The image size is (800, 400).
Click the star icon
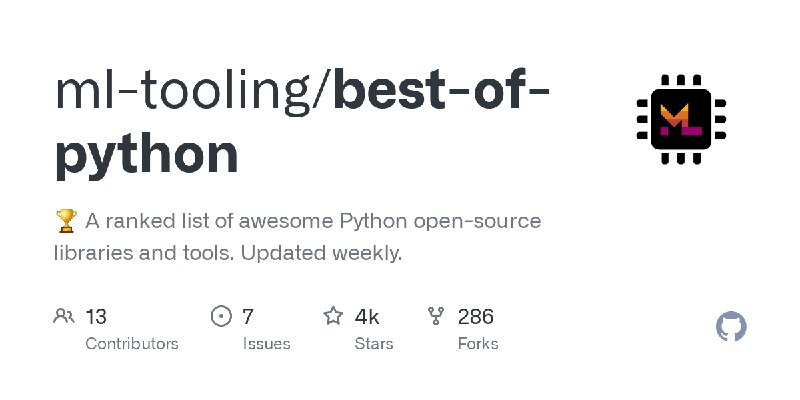[x=333, y=316]
